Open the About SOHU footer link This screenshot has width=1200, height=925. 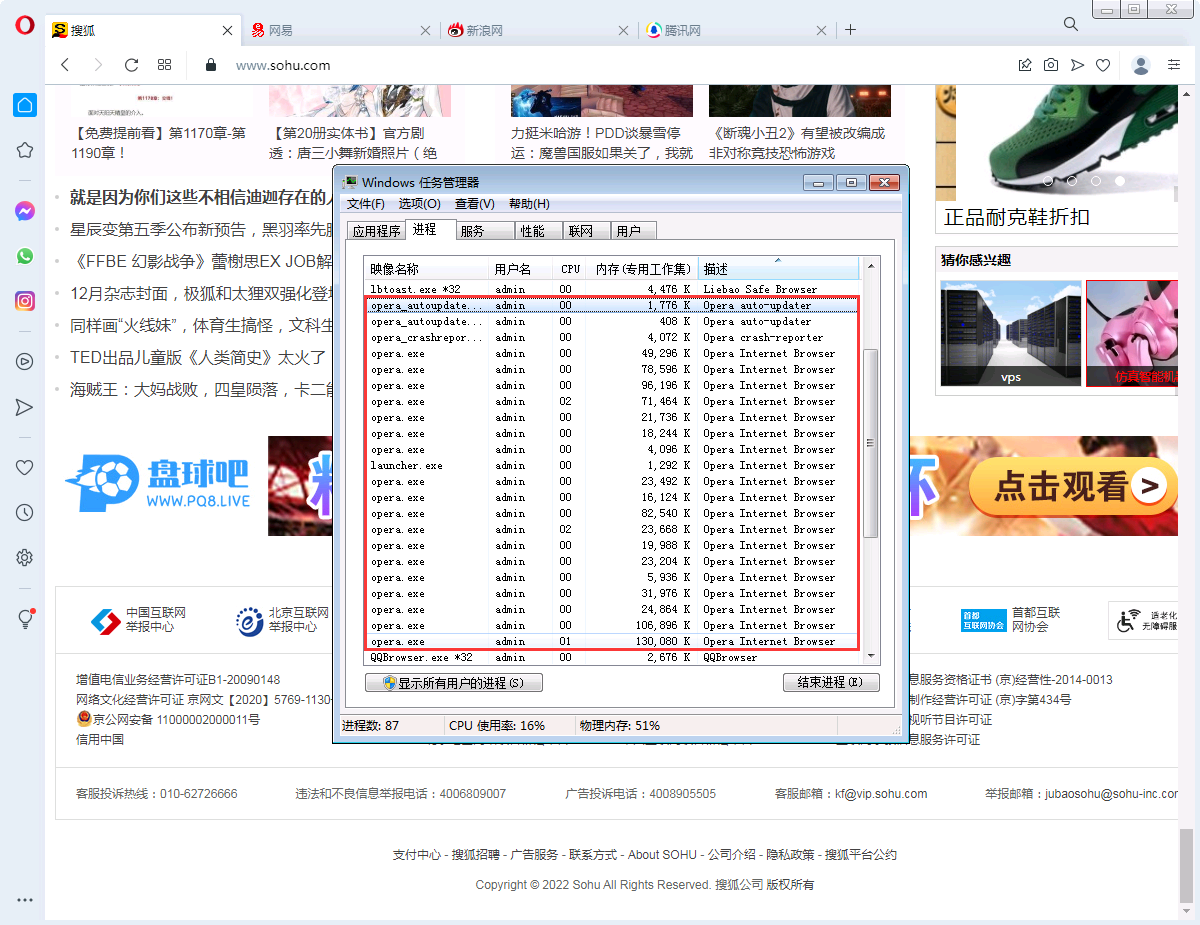(662, 855)
